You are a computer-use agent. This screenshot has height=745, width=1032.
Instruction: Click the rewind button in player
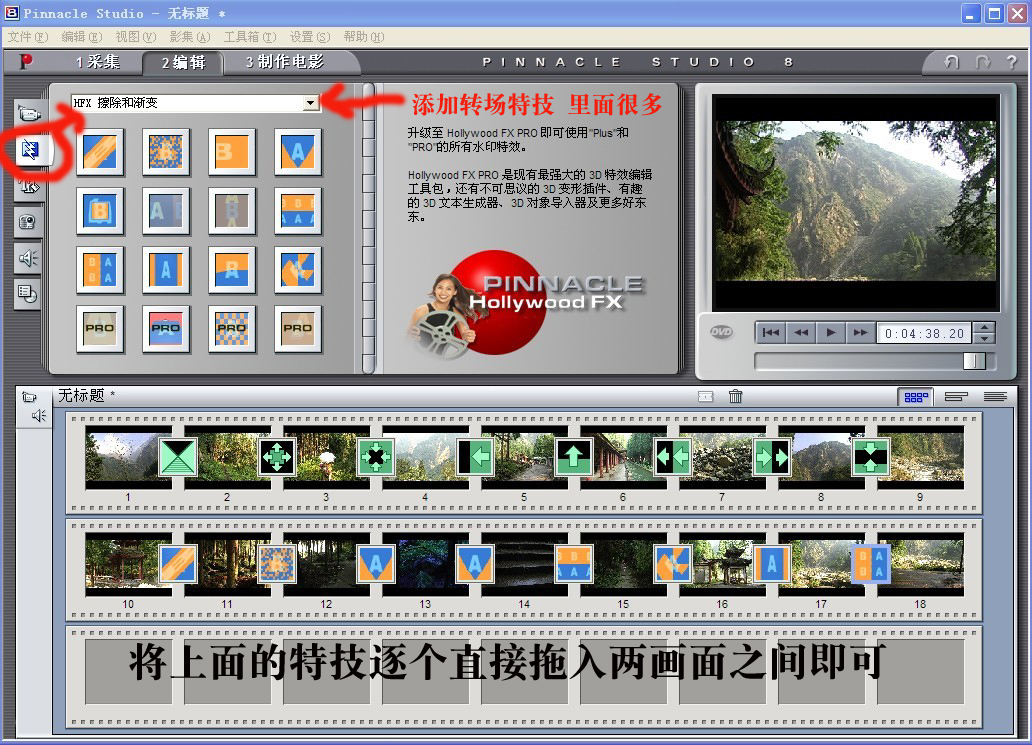(801, 332)
